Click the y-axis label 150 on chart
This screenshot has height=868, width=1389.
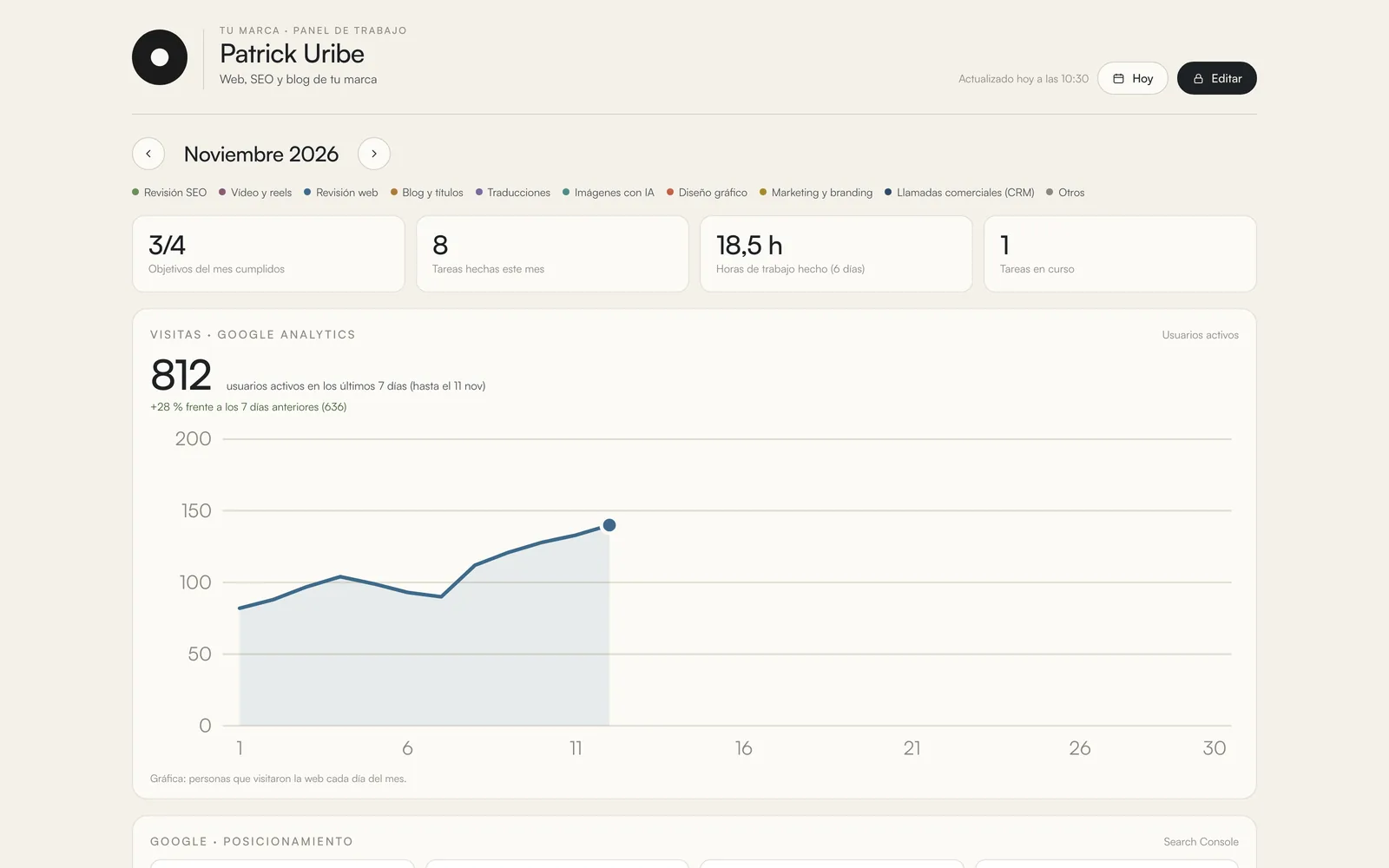pyautogui.click(x=196, y=510)
